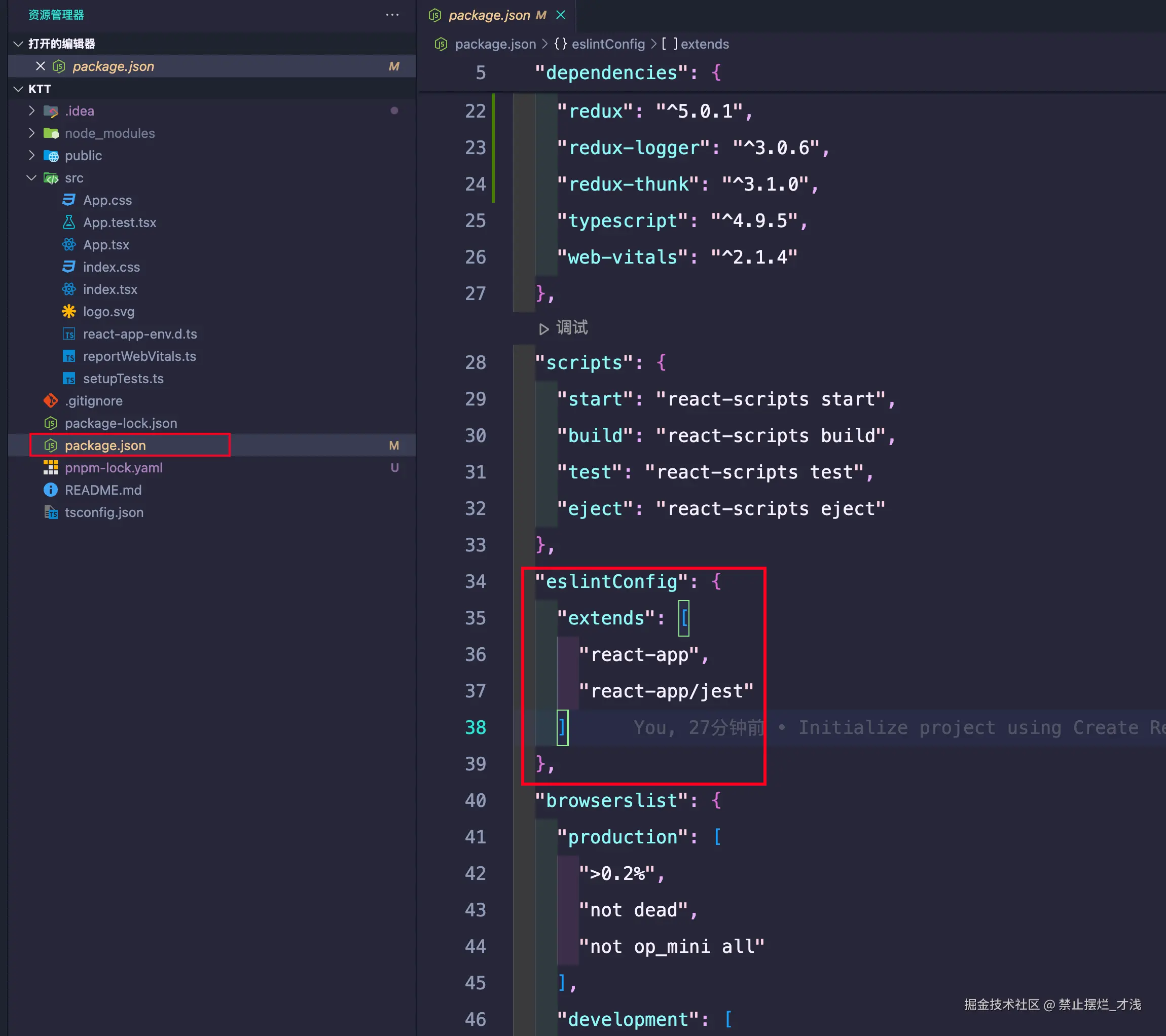
Task: Close package.json in the open editors list
Action: pyautogui.click(x=41, y=66)
